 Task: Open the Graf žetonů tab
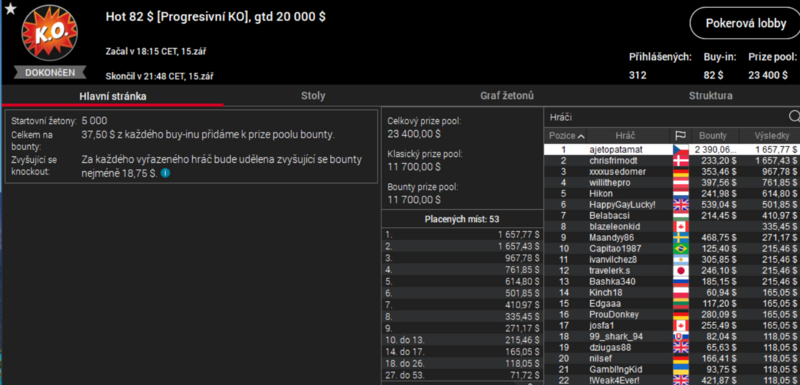pyautogui.click(x=507, y=96)
